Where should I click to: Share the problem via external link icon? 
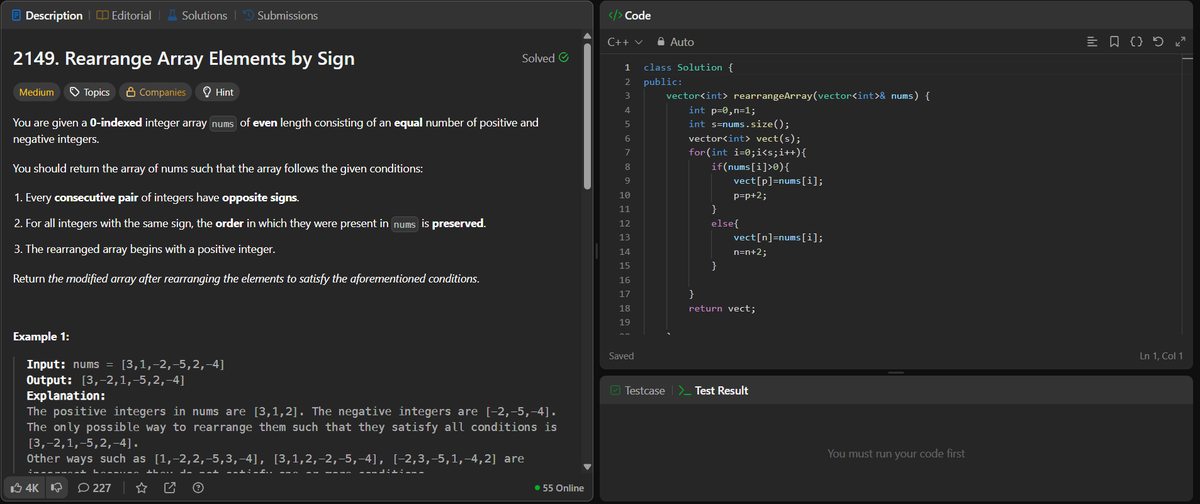[169, 489]
